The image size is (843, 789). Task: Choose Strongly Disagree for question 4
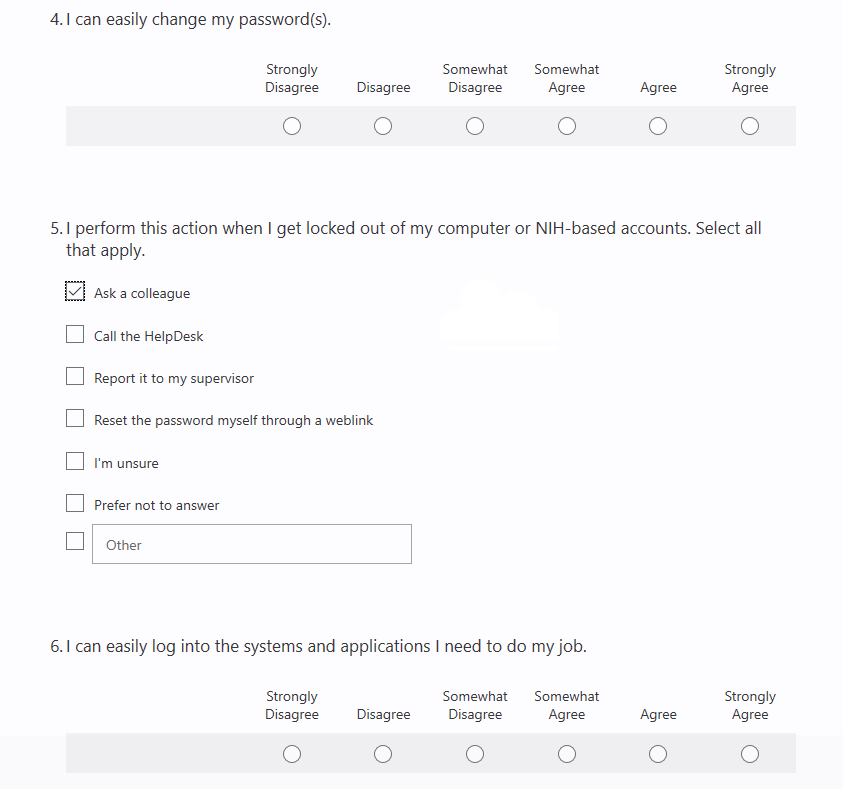[292, 126]
